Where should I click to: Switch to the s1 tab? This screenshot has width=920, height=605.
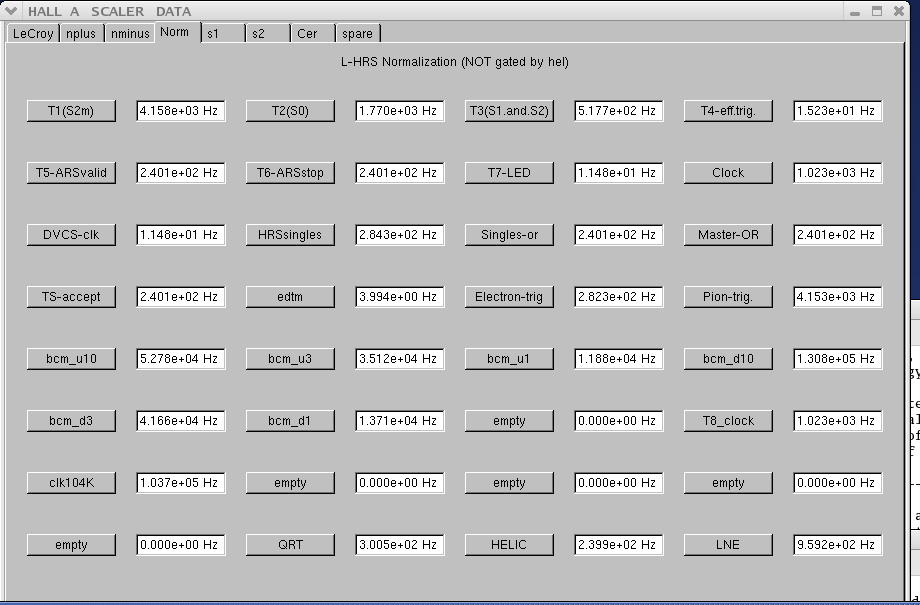(223, 33)
